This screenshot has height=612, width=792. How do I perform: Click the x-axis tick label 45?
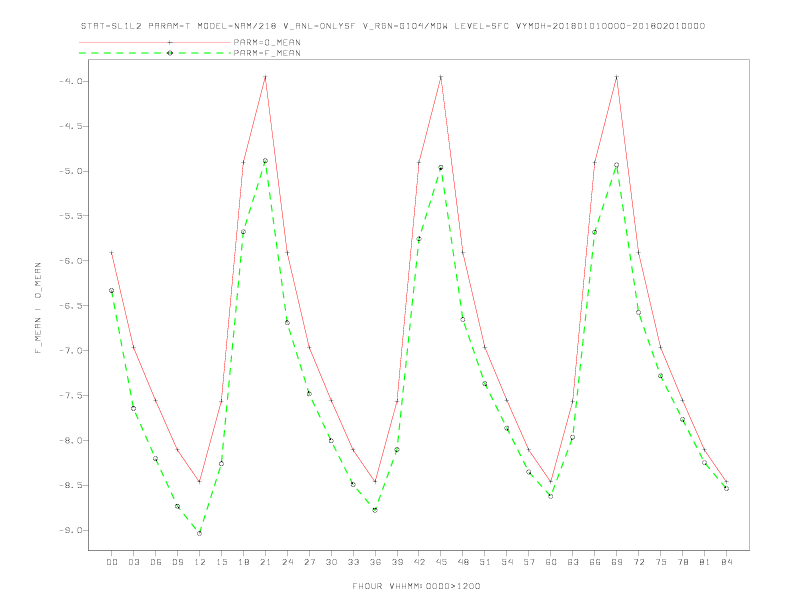(441, 562)
